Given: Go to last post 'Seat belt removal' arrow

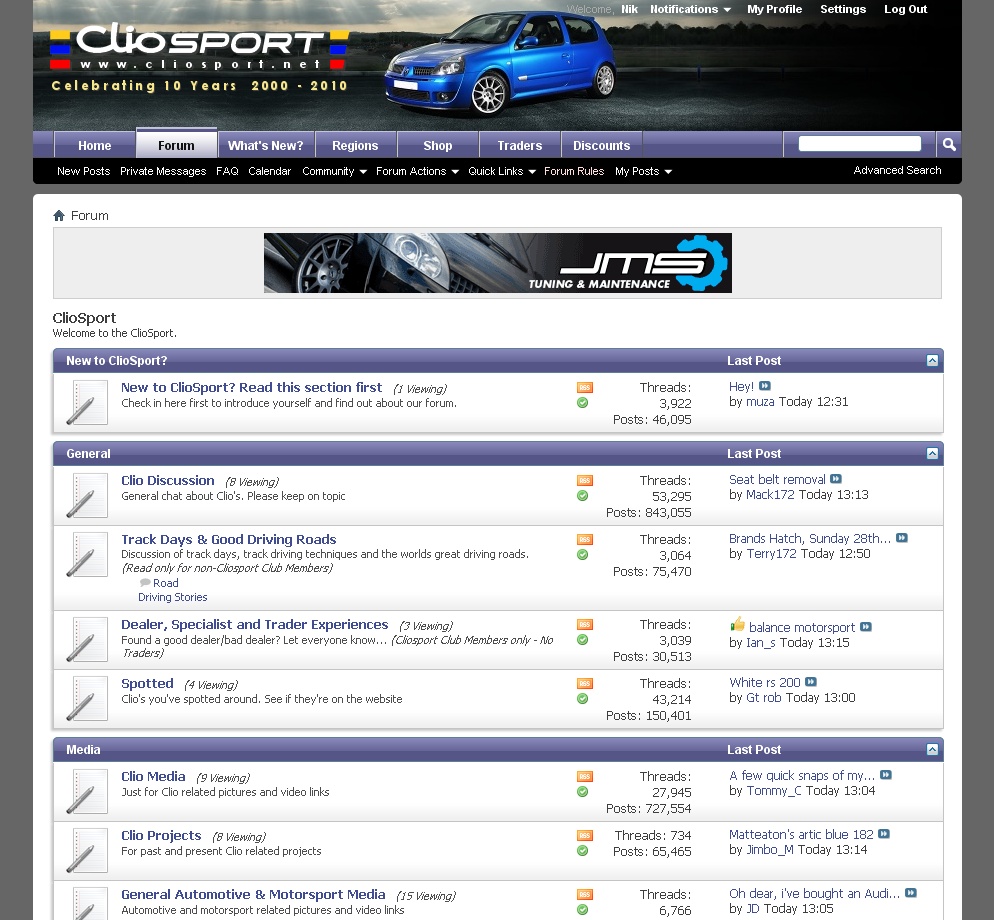Looking at the screenshot, I should pyautogui.click(x=836, y=480).
